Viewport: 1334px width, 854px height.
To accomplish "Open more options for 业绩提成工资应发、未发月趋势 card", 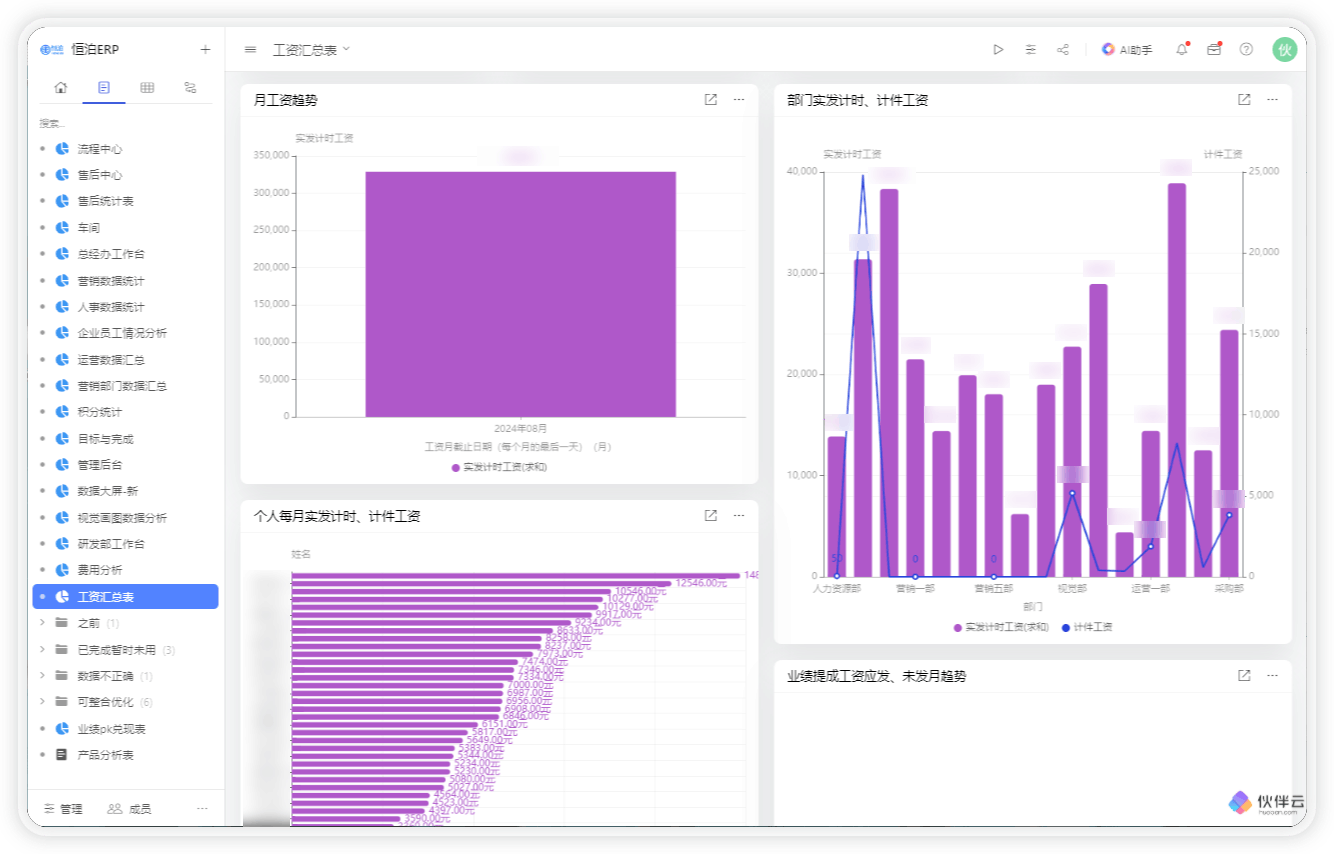I will [1272, 676].
